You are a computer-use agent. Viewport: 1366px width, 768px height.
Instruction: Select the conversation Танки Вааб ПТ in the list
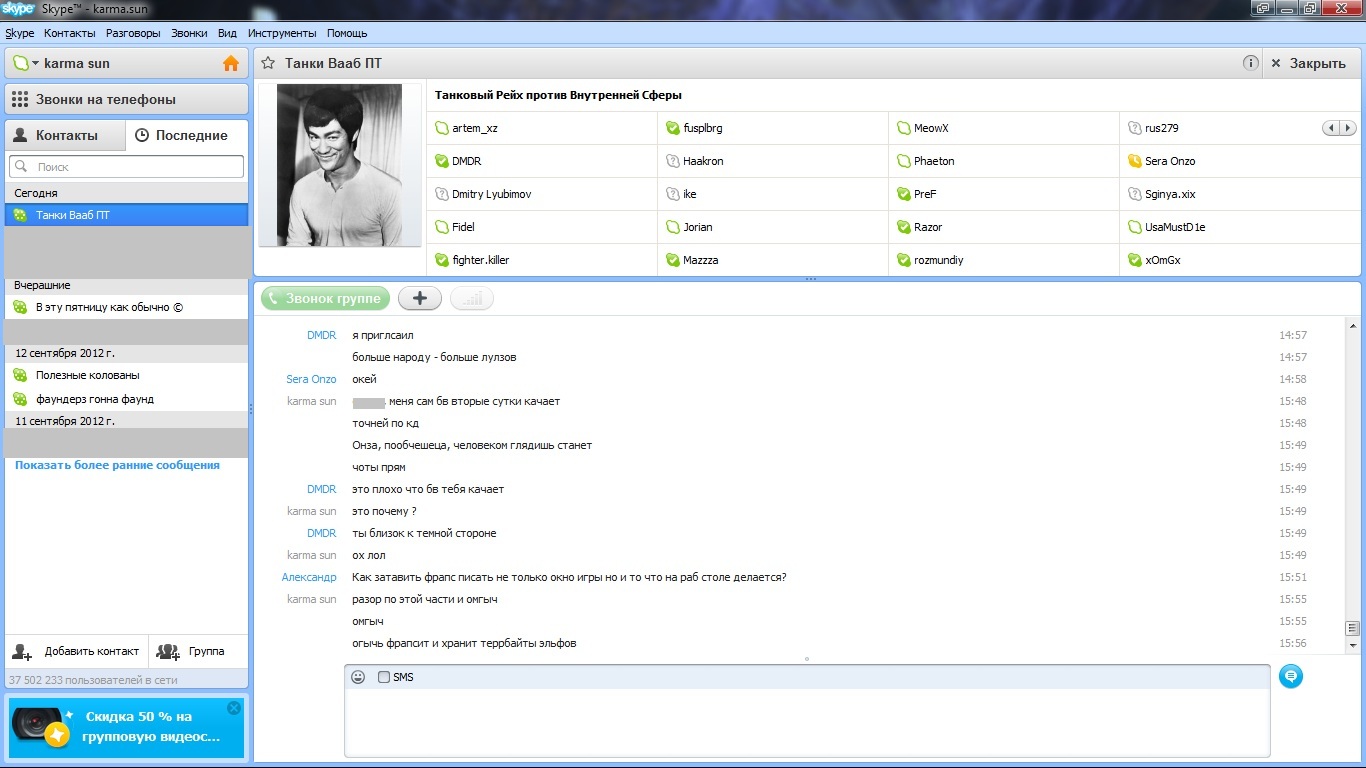(126, 215)
